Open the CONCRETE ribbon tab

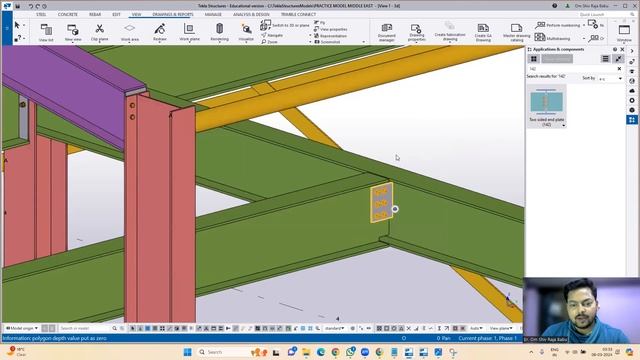68,14
